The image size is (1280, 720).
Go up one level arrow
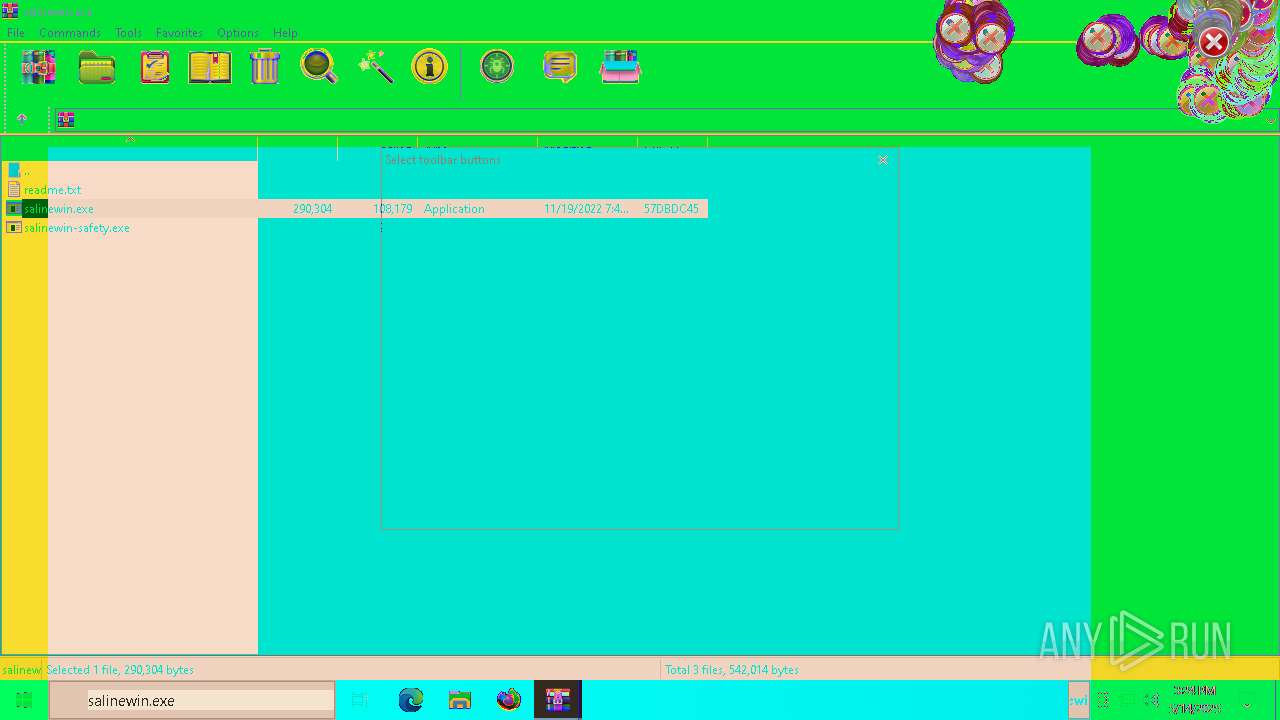click(22, 119)
